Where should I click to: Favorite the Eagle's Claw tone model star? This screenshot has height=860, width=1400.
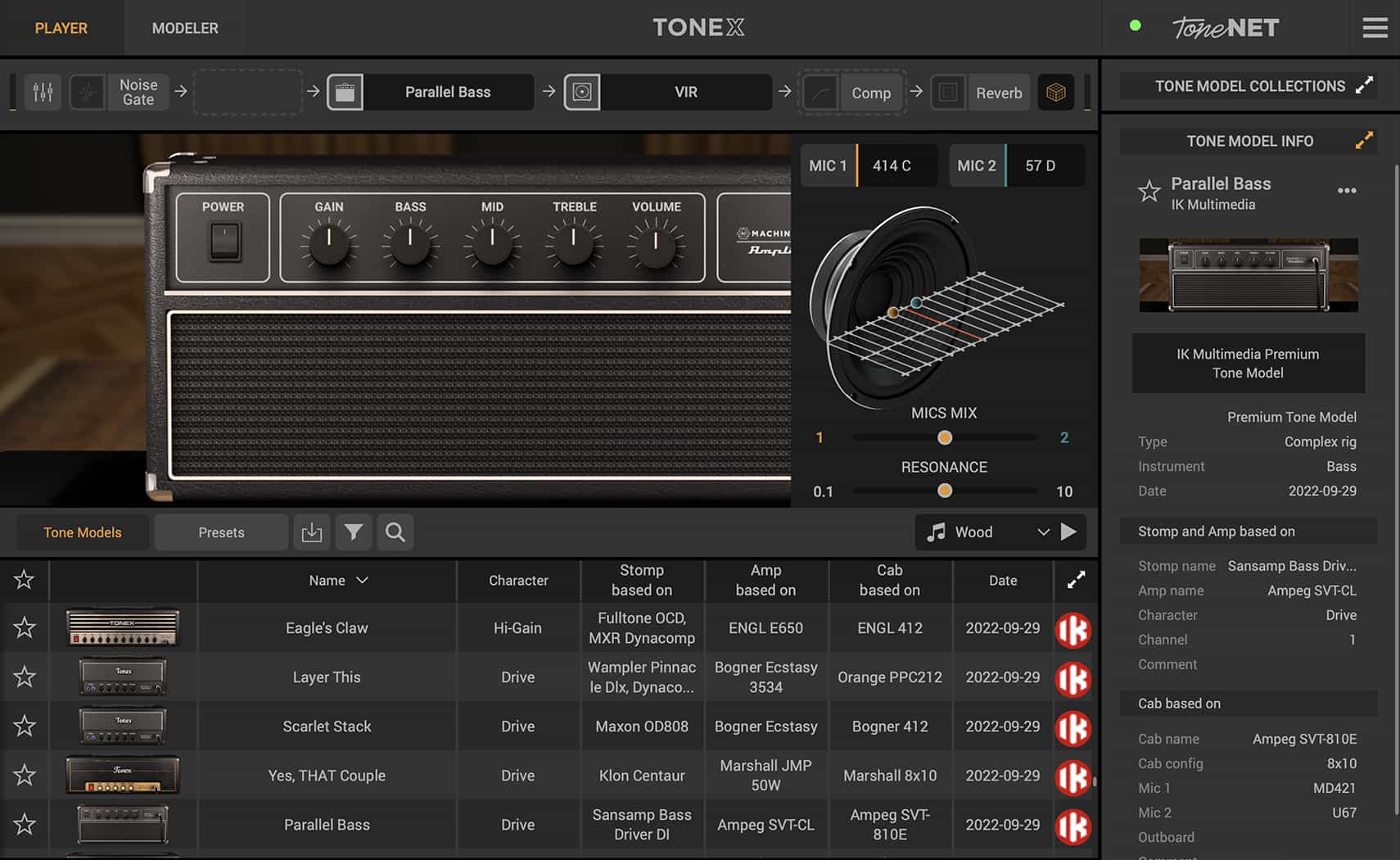pyautogui.click(x=24, y=627)
